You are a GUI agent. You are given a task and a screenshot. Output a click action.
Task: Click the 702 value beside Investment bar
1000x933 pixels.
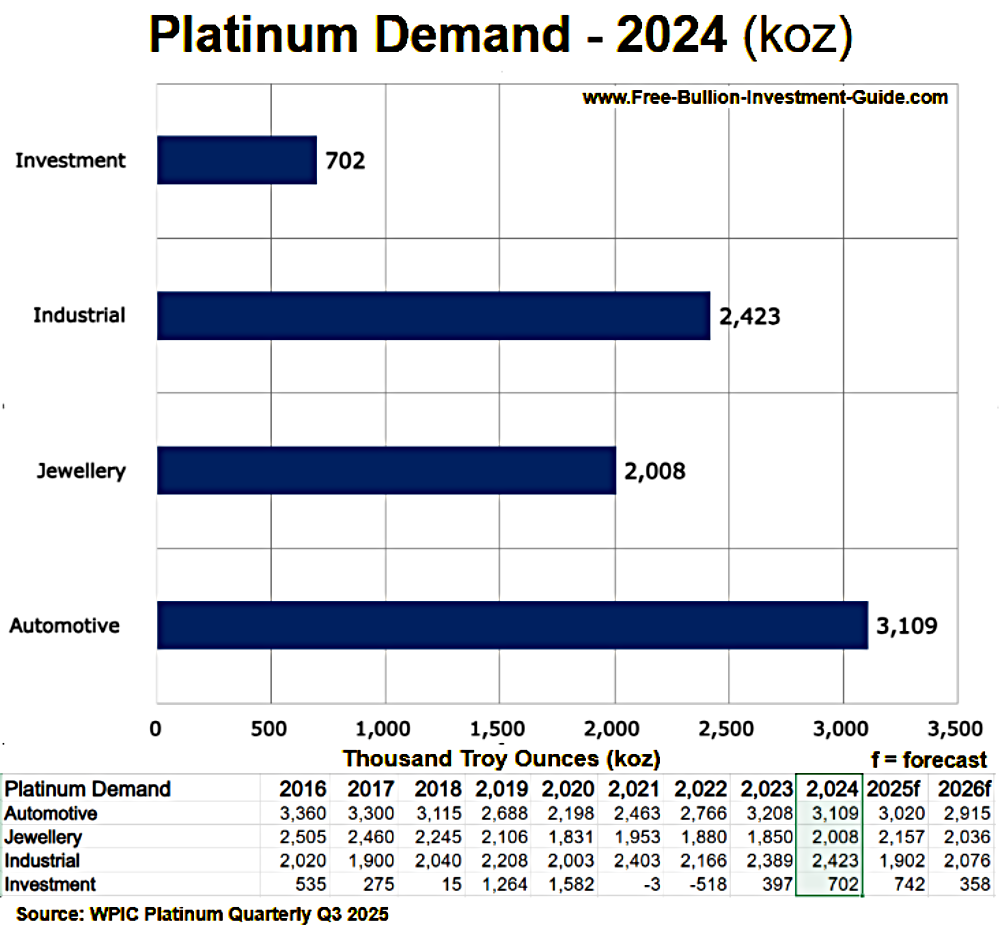click(344, 160)
